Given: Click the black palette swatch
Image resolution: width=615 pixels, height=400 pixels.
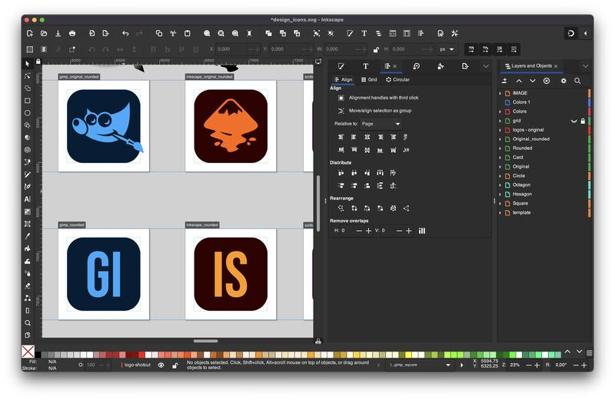Looking at the screenshot, I should click(38, 355).
